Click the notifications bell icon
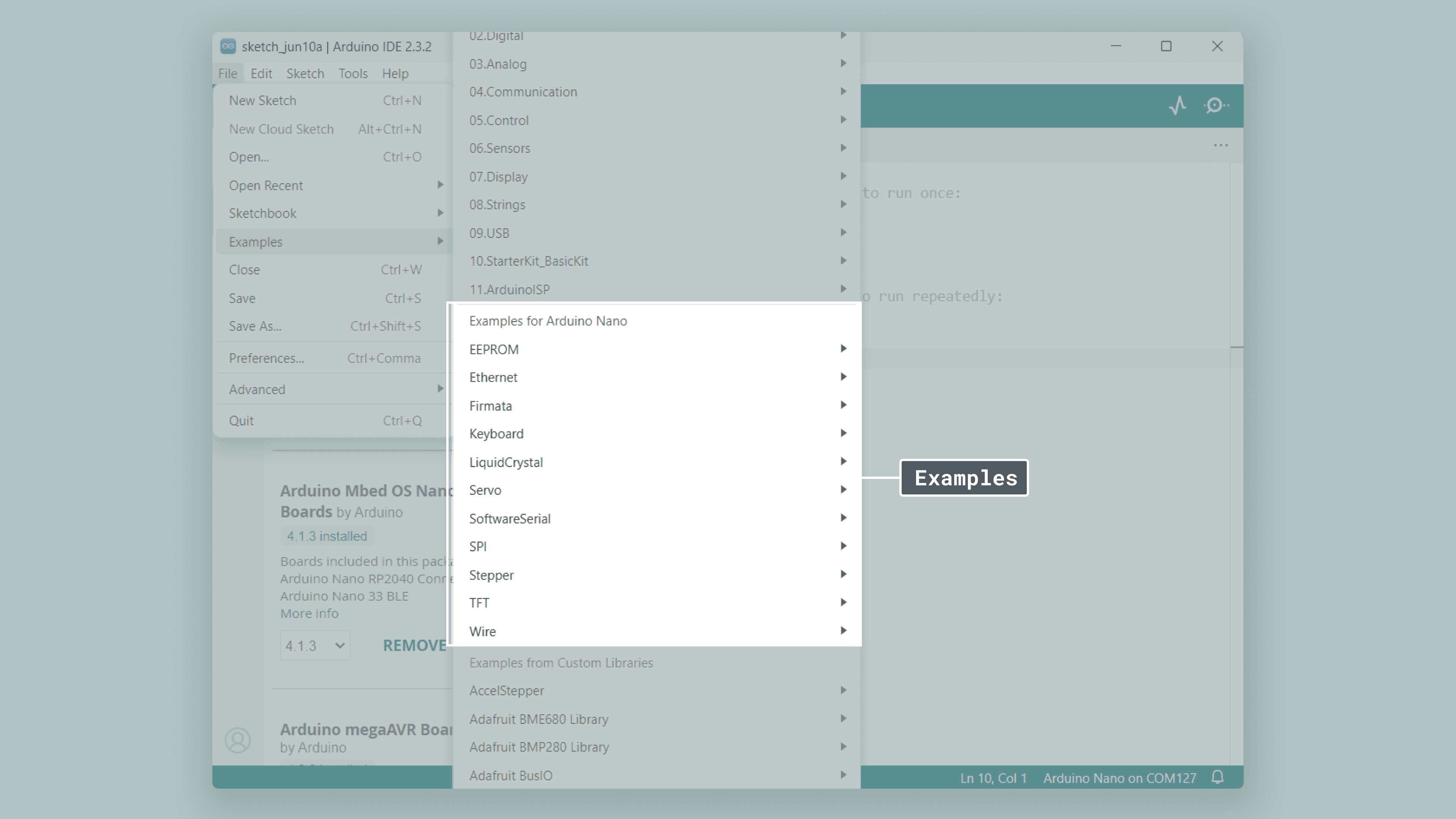This screenshot has width=1456, height=819. tap(1218, 777)
